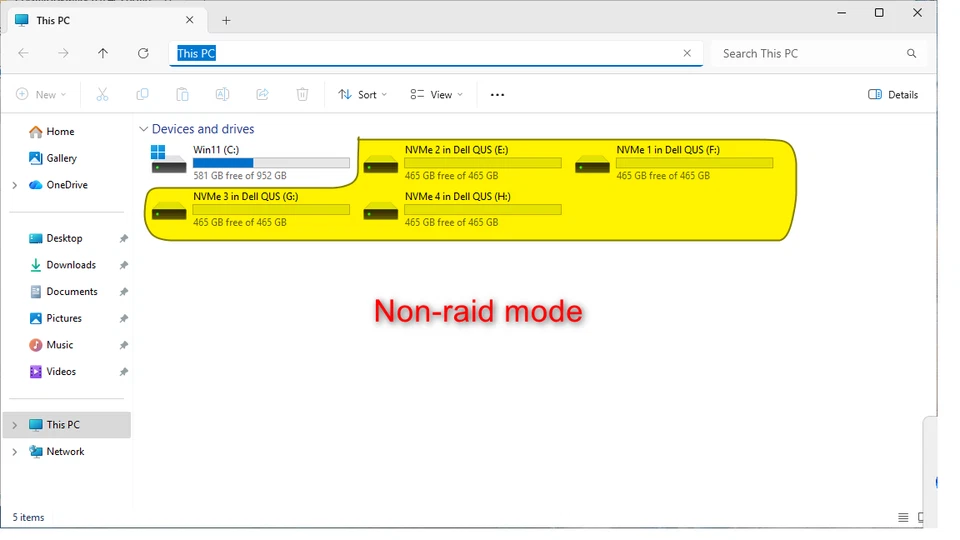Image resolution: width=960 pixels, height=540 pixels.
Task: Unpin Downloads using its pin icon
Action: pyautogui.click(x=124, y=265)
